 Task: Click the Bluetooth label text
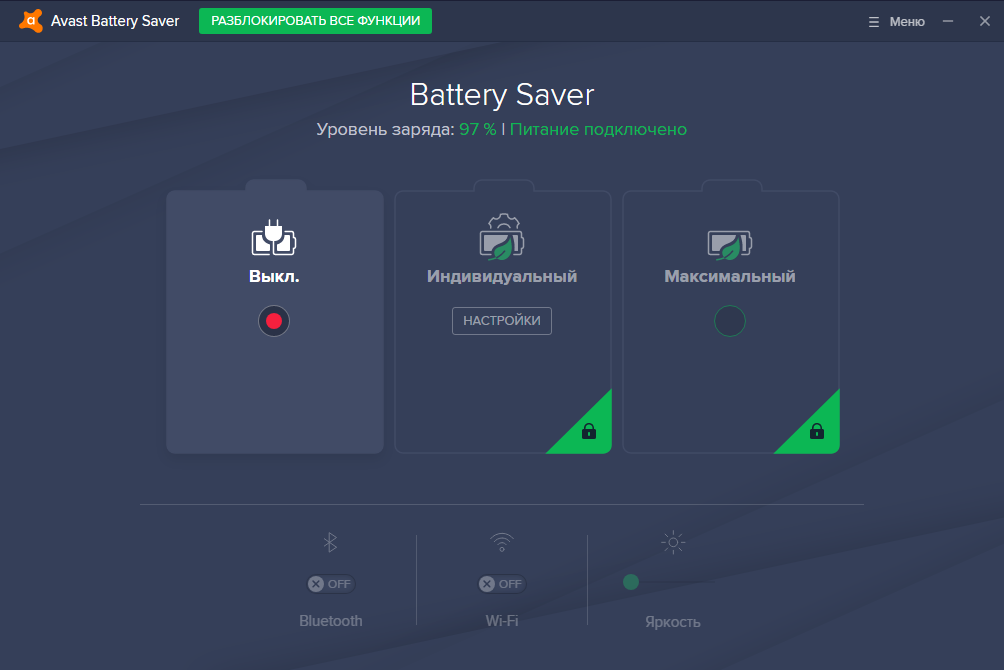[330, 621]
